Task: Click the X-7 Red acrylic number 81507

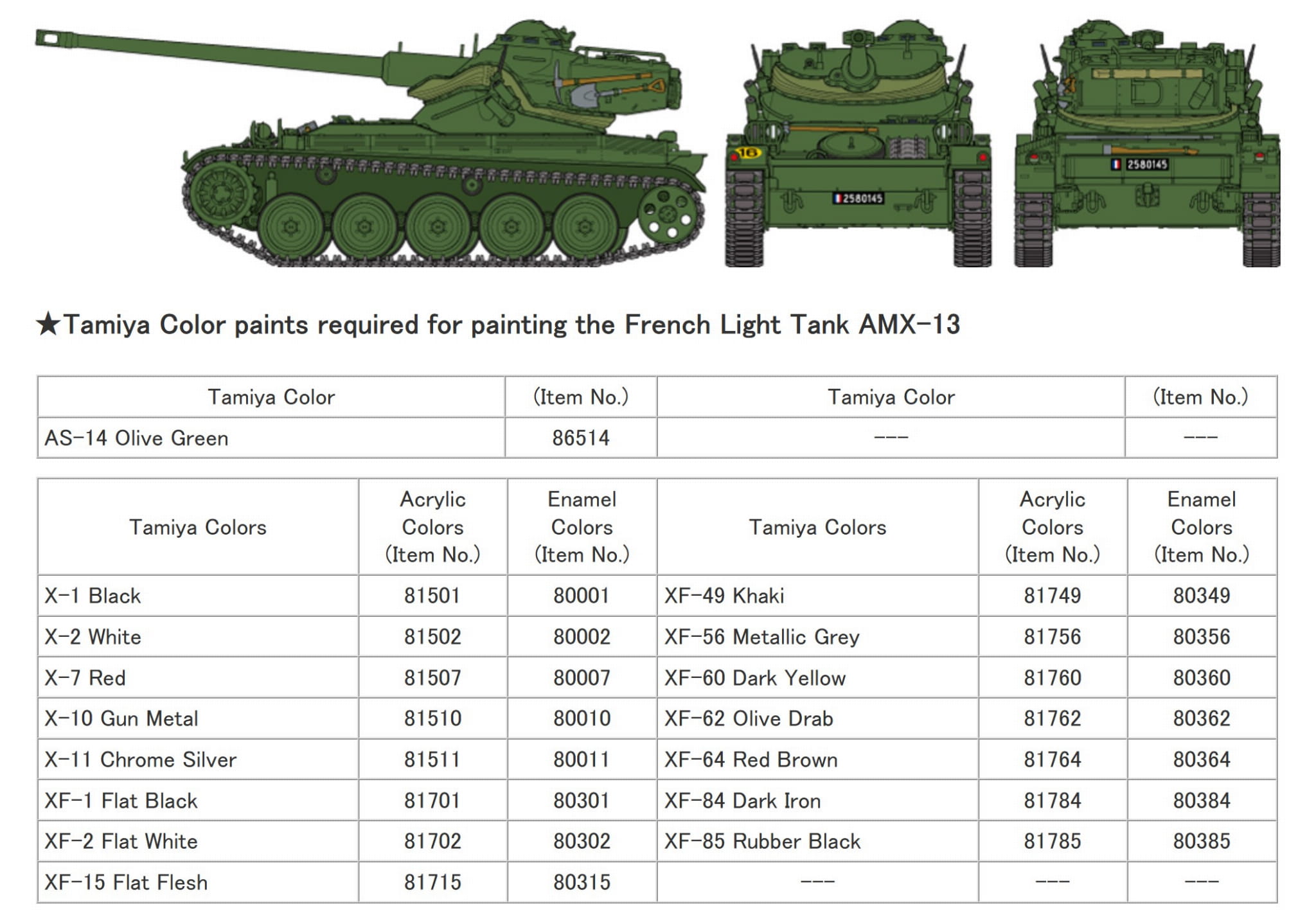Action: pos(432,678)
